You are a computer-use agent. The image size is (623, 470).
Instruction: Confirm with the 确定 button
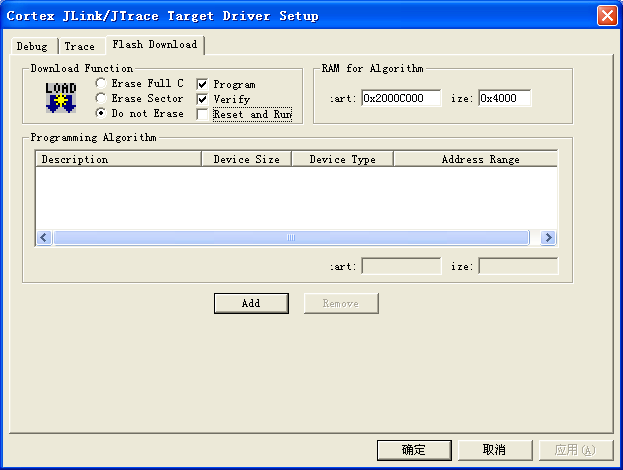click(x=414, y=450)
